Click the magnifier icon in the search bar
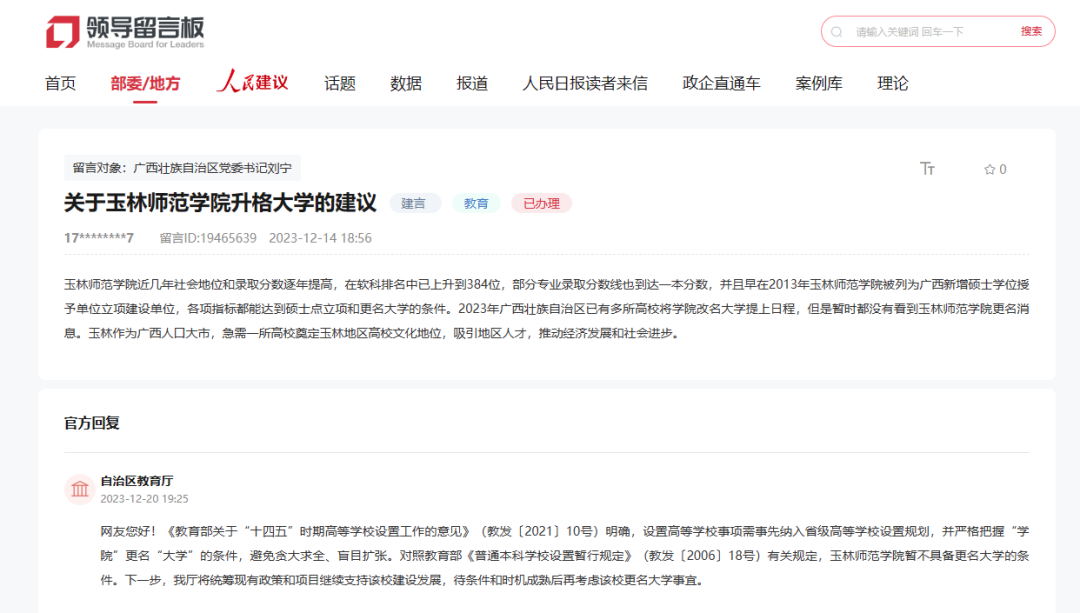 point(837,31)
